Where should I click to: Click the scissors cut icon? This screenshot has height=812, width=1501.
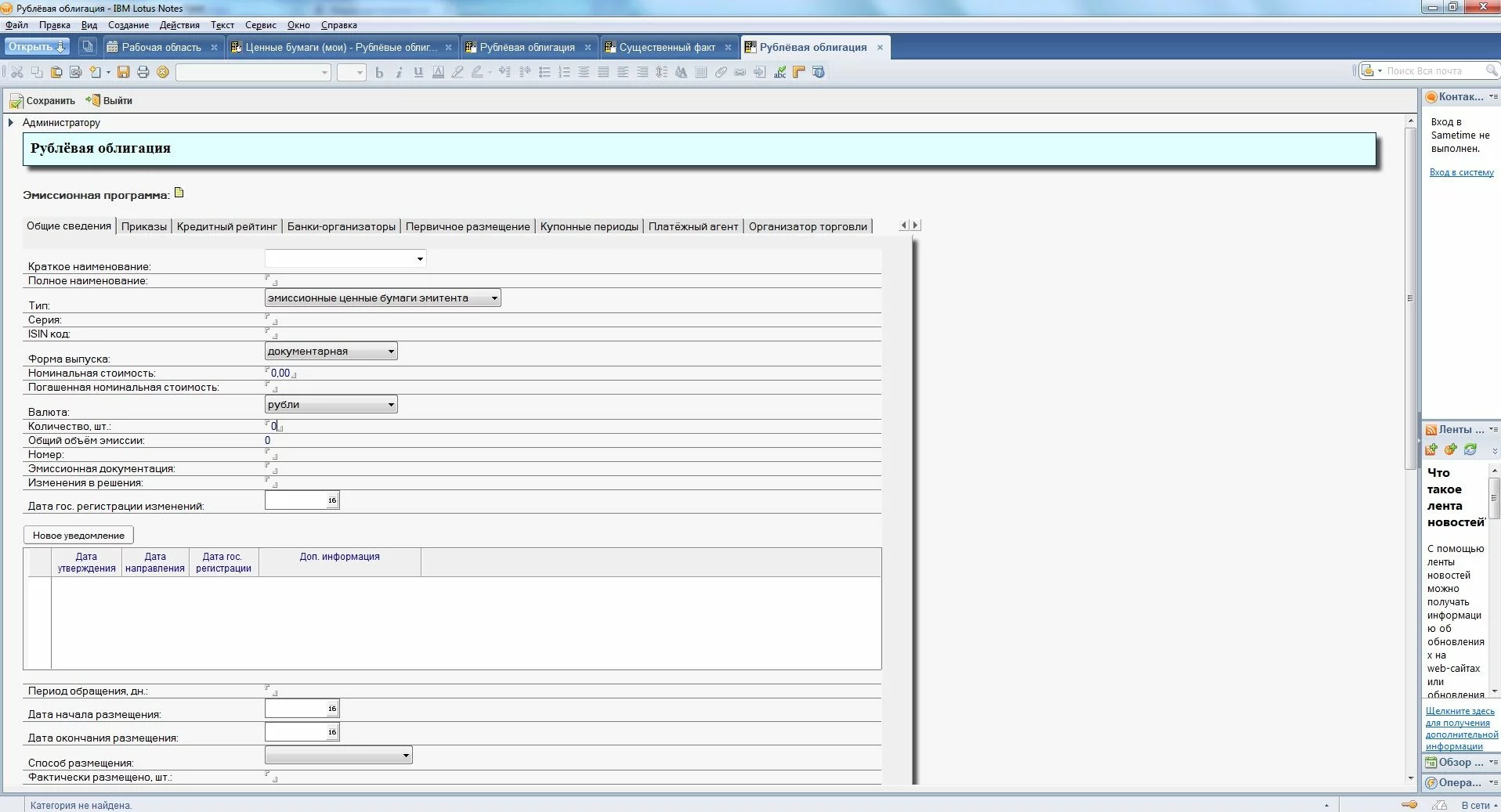click(16, 72)
